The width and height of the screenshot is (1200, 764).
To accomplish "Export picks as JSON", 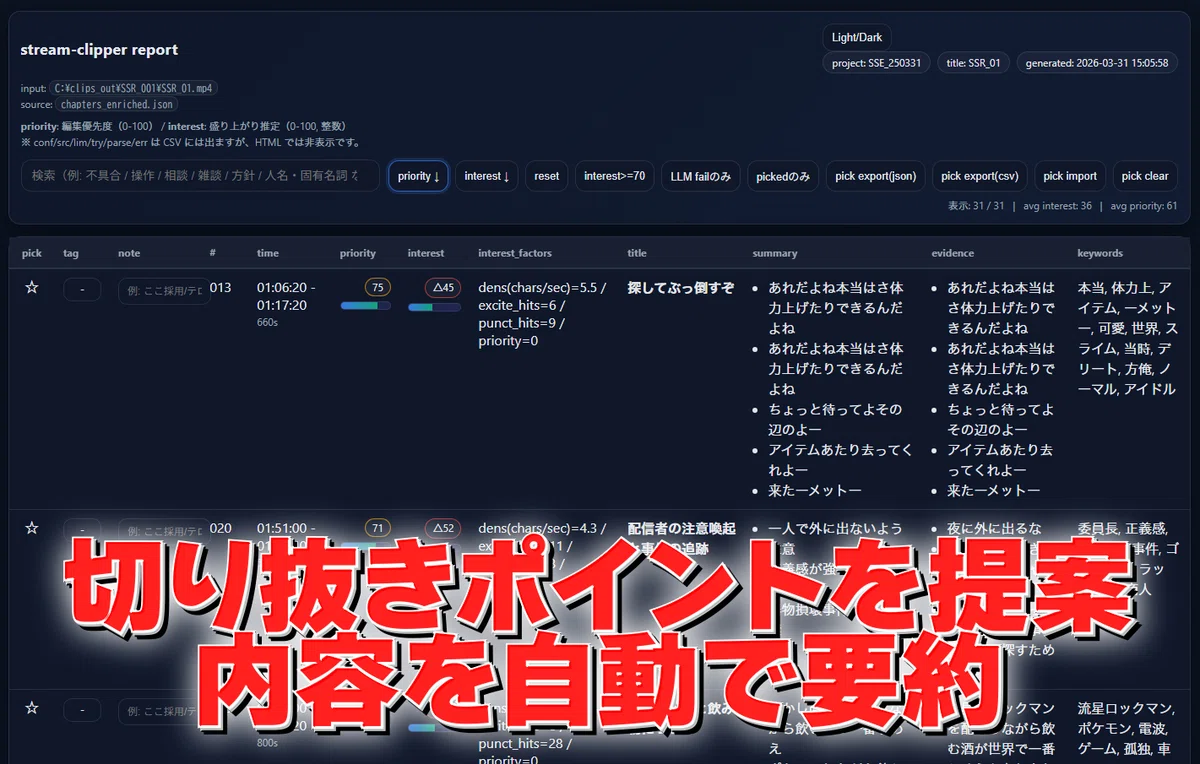I will click(x=875, y=176).
